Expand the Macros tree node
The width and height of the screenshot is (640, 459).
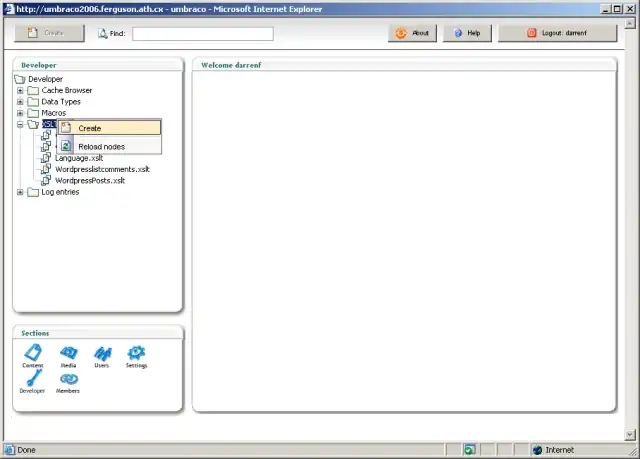point(20,113)
